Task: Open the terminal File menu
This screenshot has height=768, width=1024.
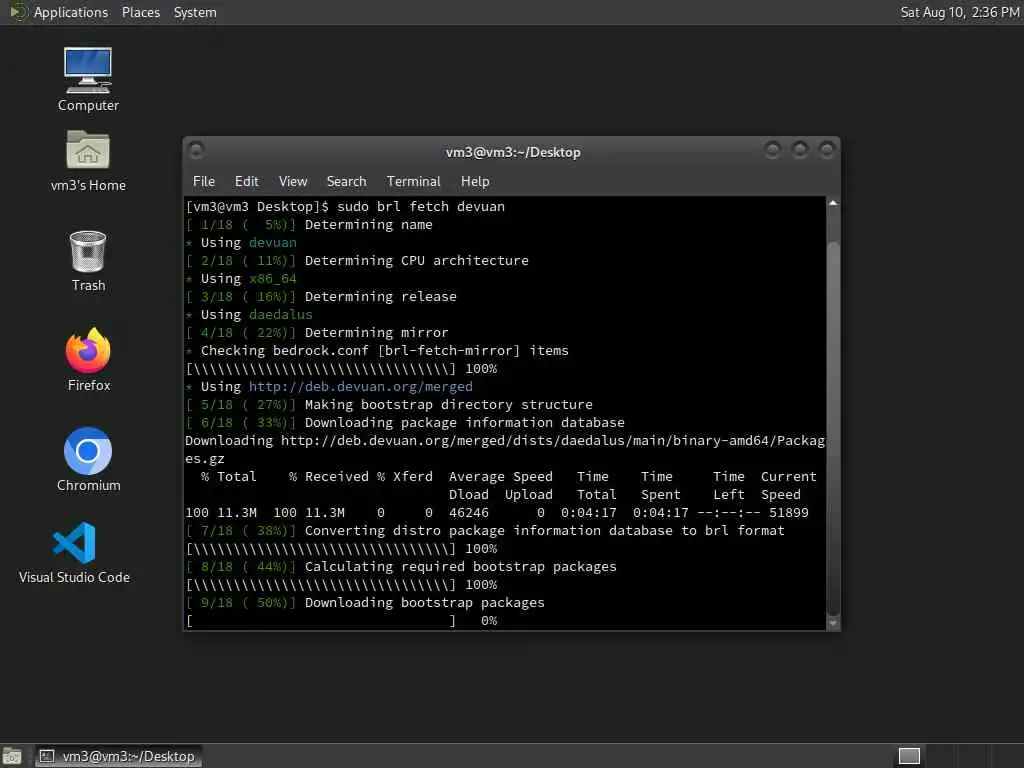Action: point(204,182)
